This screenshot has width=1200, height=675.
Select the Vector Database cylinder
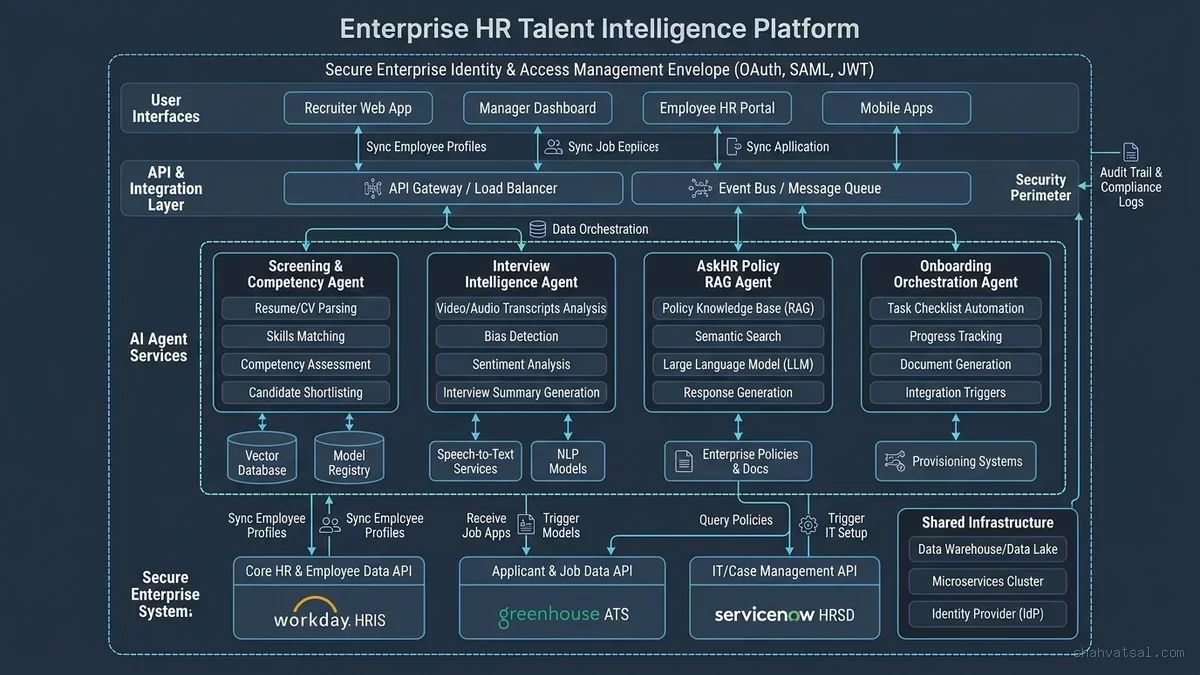[x=262, y=459]
